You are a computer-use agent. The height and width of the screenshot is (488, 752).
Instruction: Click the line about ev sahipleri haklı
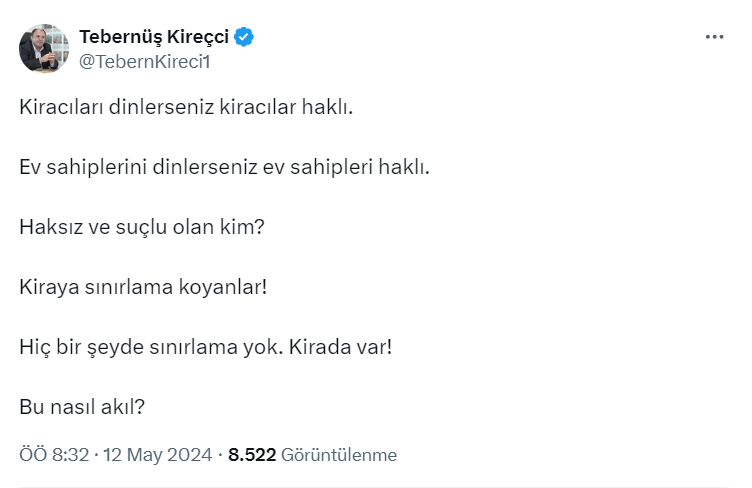coord(224,167)
